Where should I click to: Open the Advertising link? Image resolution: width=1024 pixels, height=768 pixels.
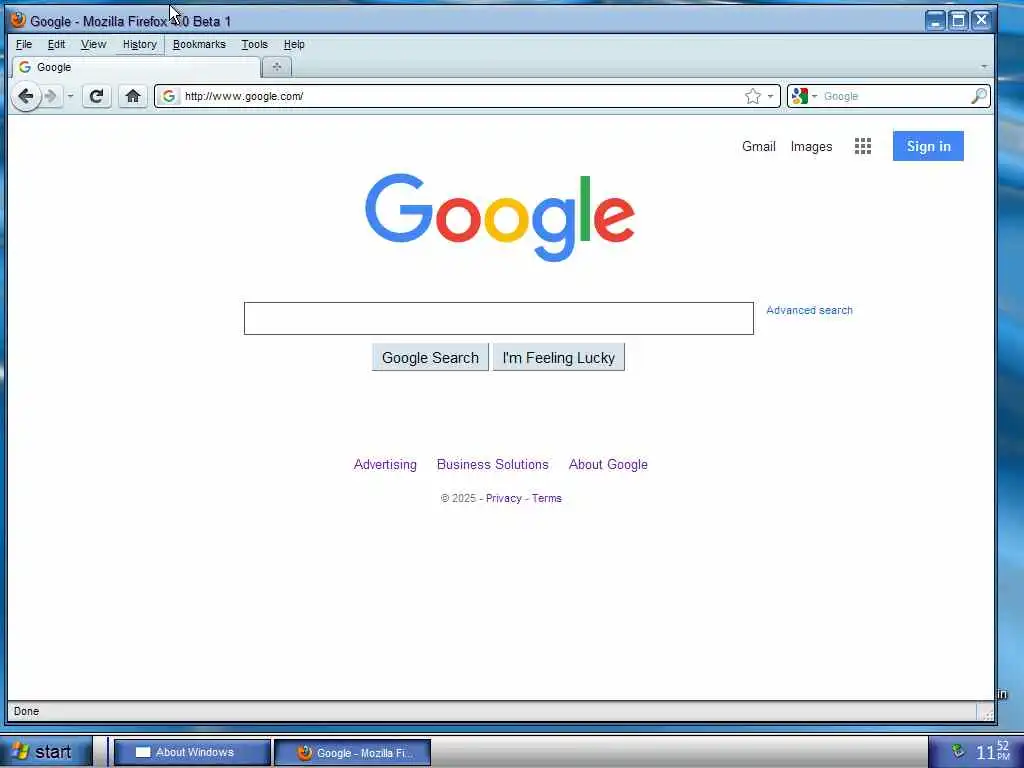pyautogui.click(x=385, y=464)
